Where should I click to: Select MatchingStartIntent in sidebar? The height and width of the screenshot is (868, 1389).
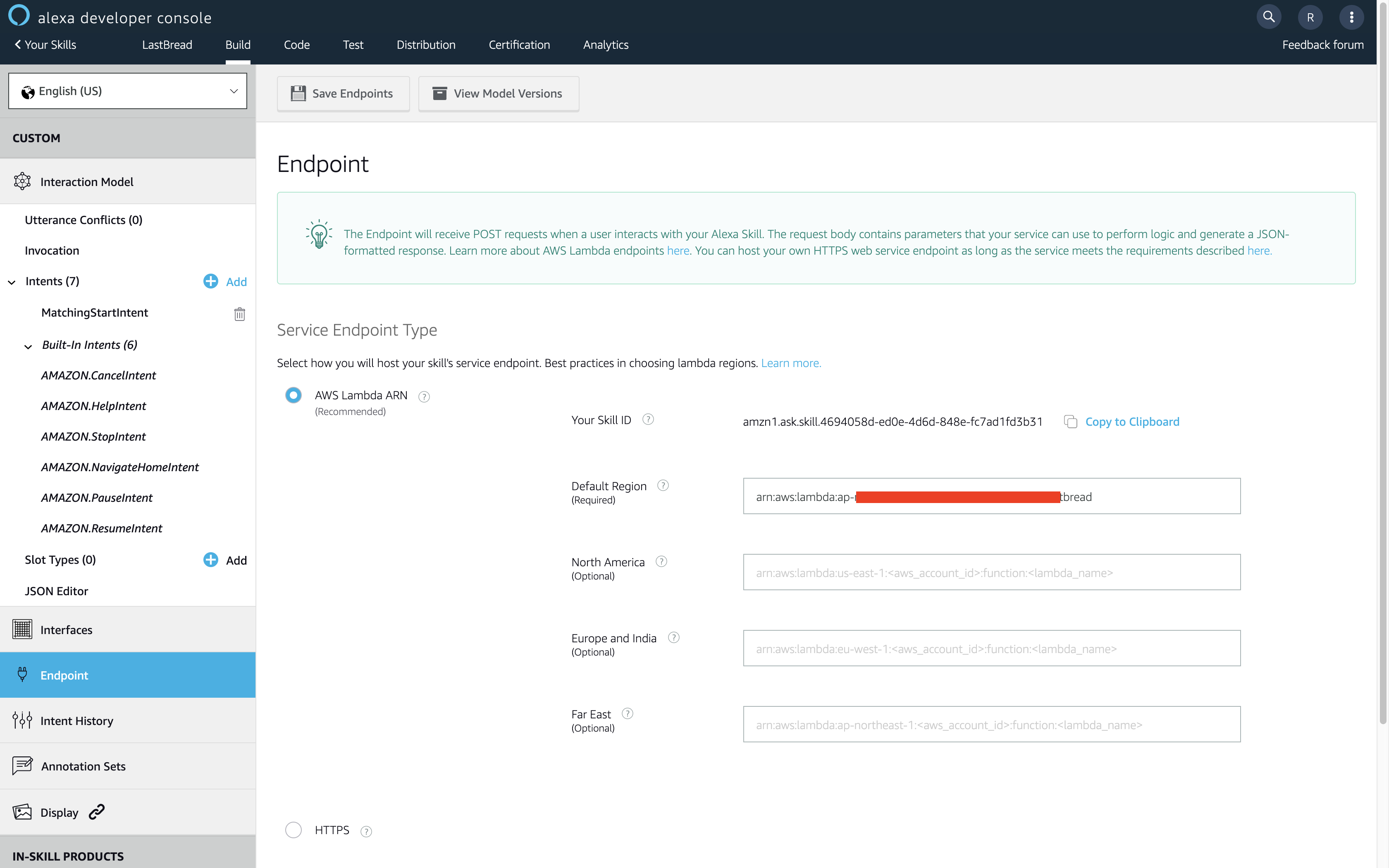pos(95,313)
